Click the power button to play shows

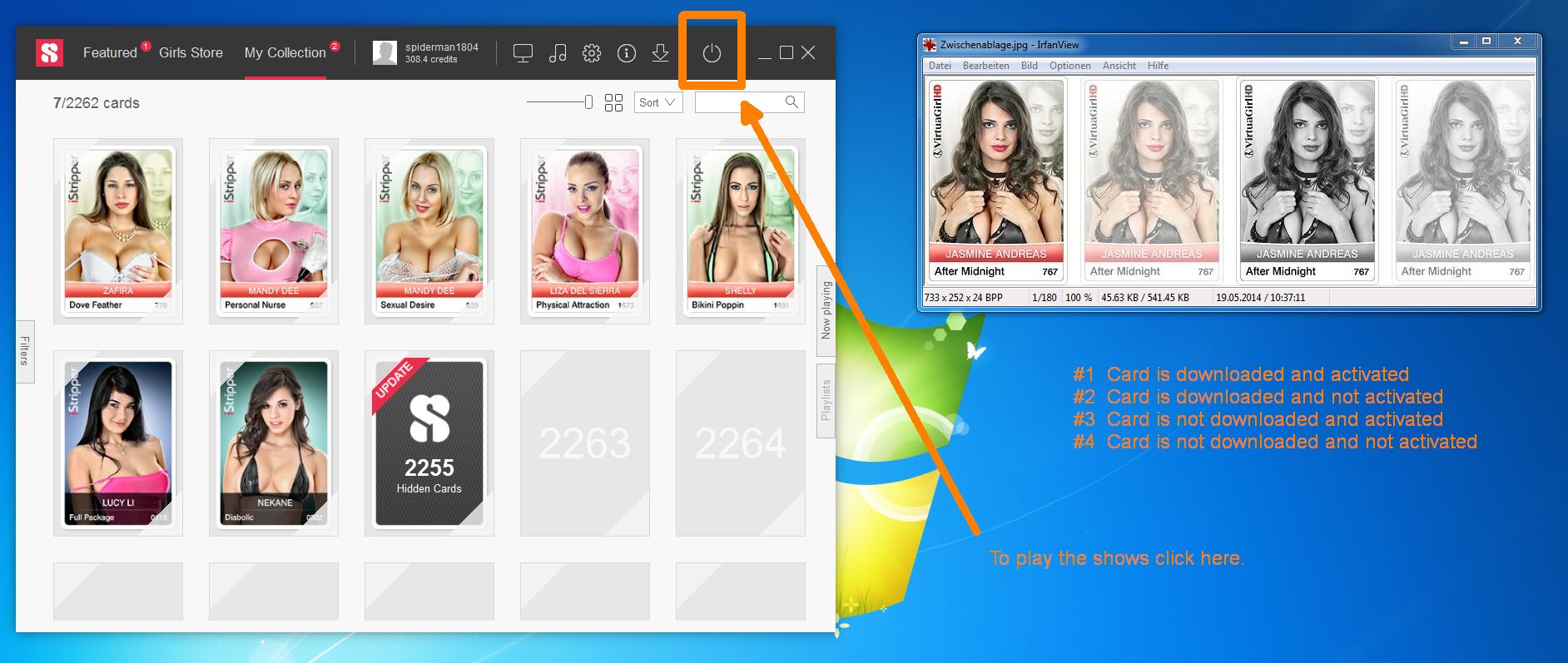(712, 53)
